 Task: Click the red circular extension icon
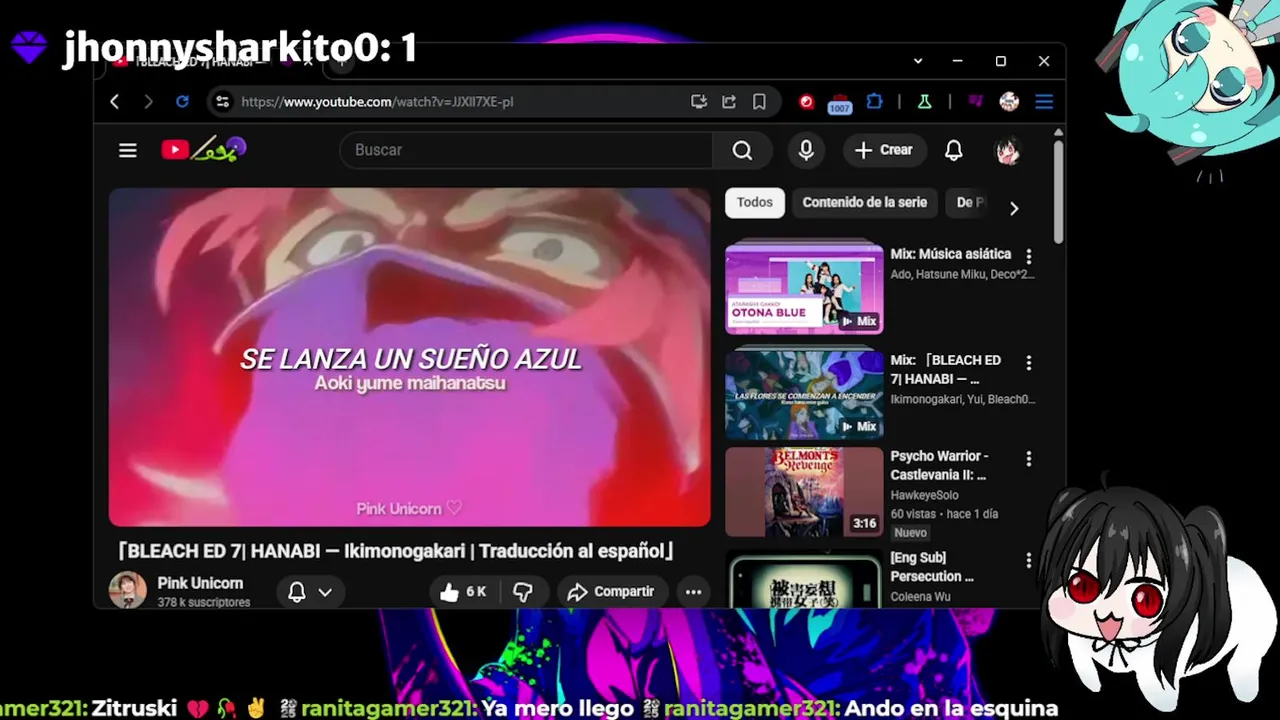(x=807, y=102)
